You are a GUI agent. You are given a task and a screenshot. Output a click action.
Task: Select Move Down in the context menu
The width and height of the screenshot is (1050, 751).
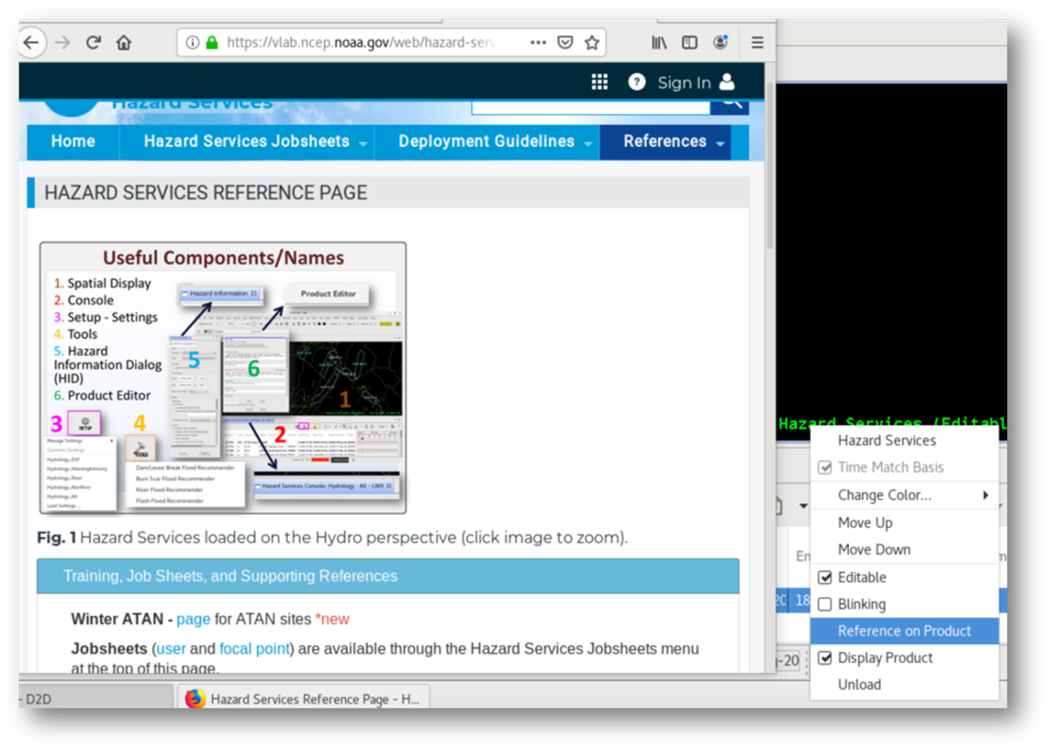(x=904, y=549)
